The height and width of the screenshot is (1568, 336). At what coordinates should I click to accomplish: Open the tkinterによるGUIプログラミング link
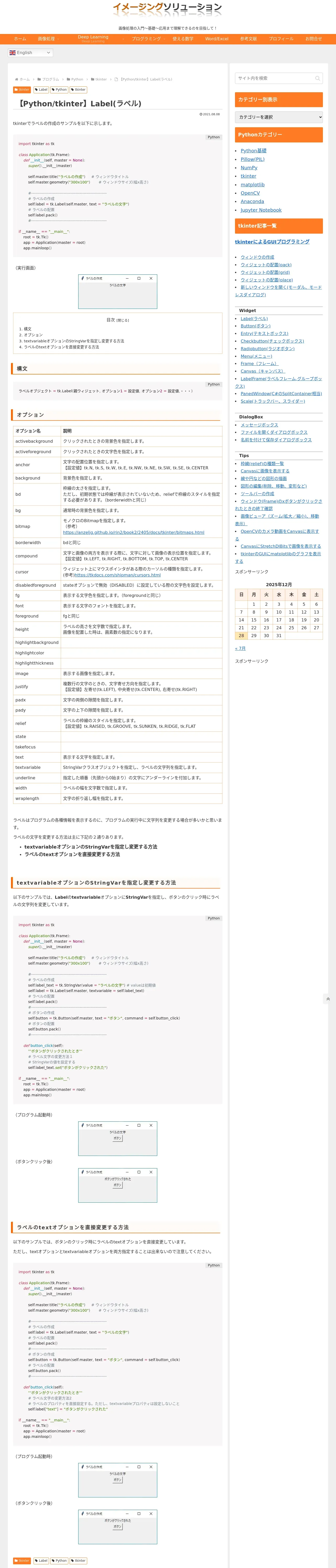(272, 242)
